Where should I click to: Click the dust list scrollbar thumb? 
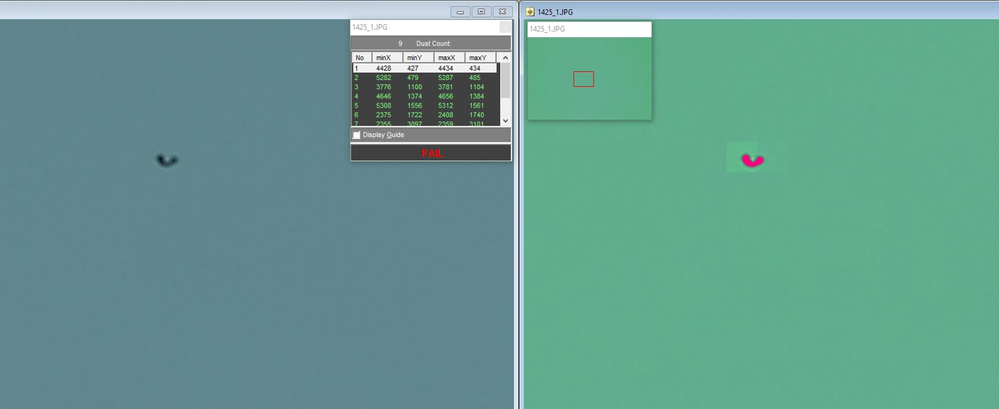tap(505, 81)
